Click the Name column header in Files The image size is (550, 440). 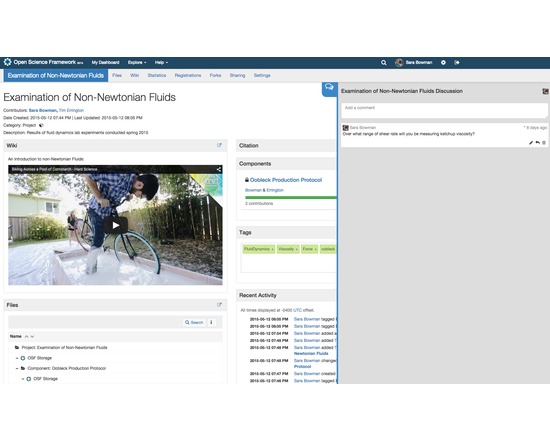[15, 336]
